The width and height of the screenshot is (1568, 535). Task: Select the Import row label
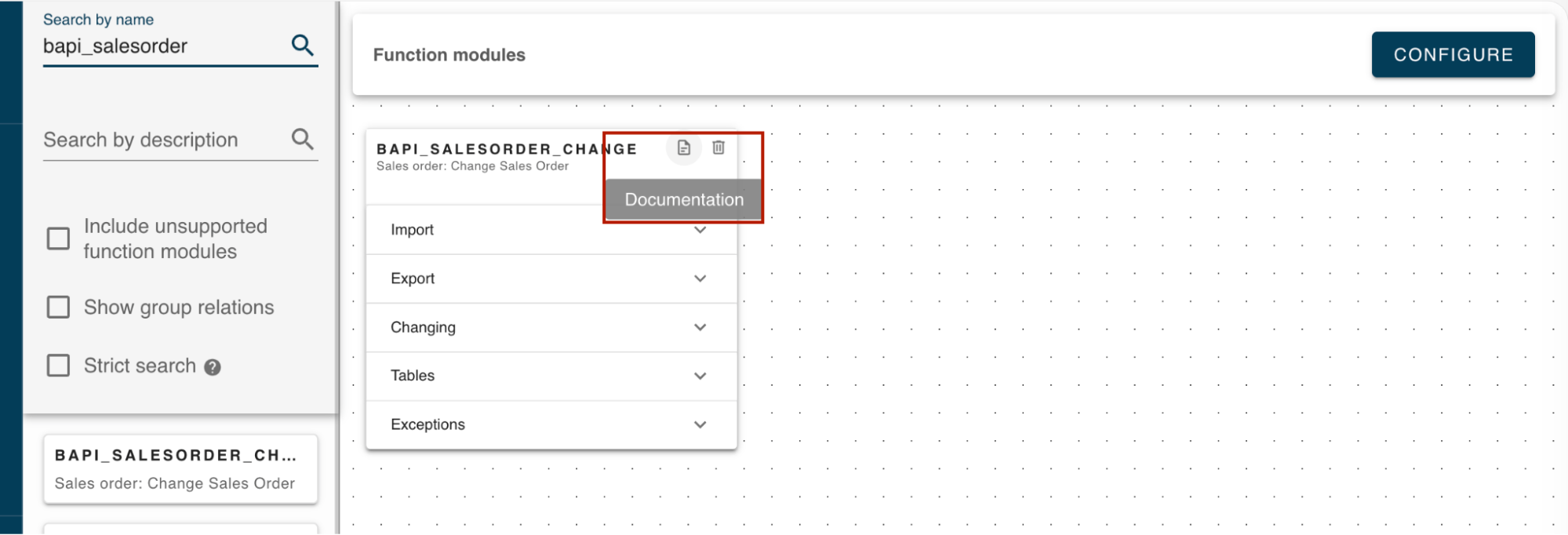coord(412,230)
